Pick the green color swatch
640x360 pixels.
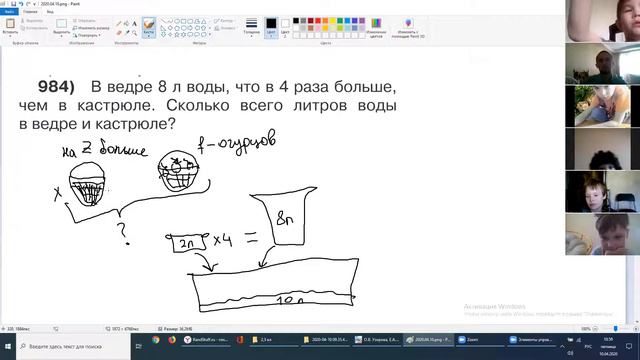[340, 20]
